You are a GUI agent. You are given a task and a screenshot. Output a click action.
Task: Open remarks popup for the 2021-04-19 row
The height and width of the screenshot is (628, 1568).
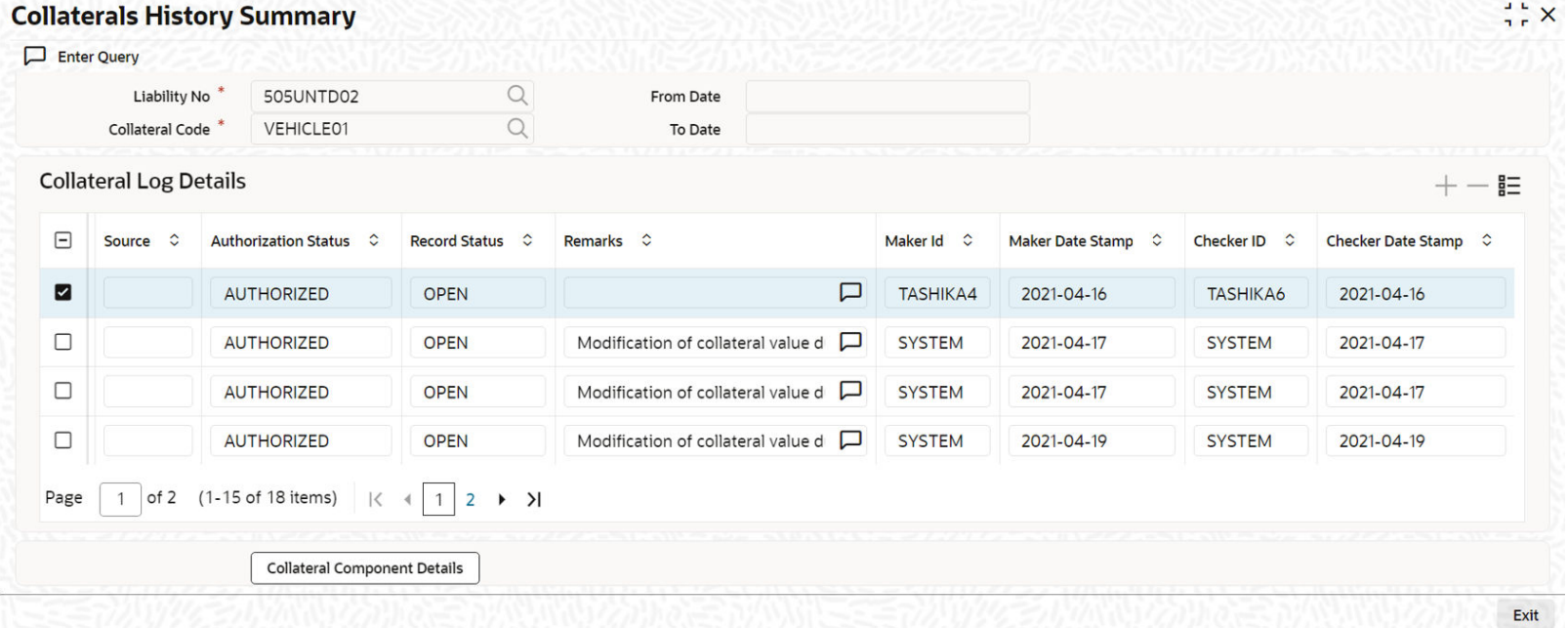(850, 440)
